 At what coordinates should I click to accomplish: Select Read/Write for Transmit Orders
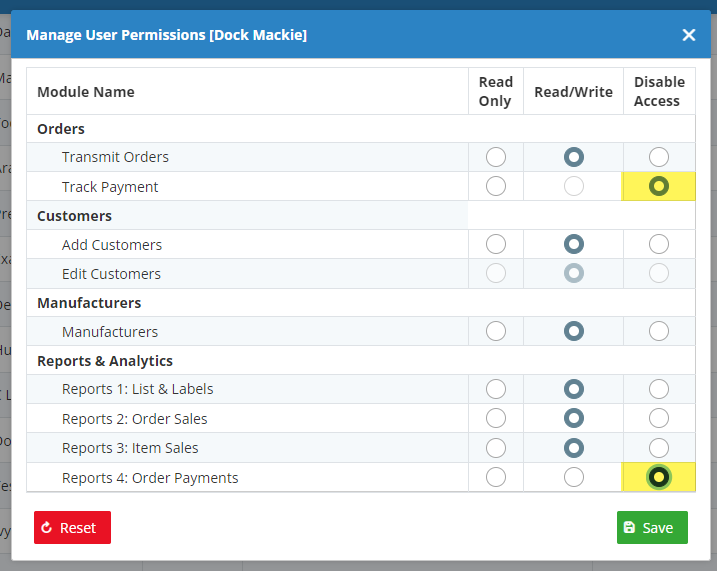point(573,157)
